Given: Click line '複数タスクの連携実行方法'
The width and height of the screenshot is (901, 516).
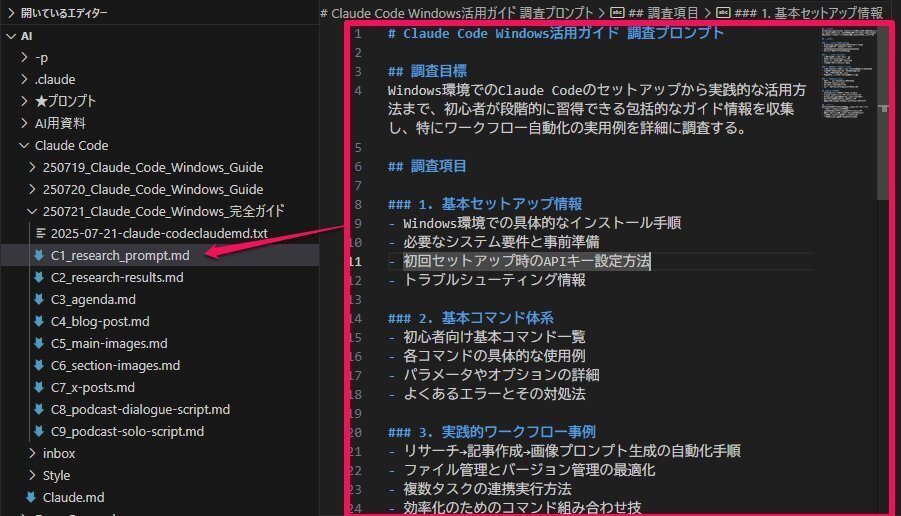Looking at the screenshot, I should pyautogui.click(x=487, y=489).
